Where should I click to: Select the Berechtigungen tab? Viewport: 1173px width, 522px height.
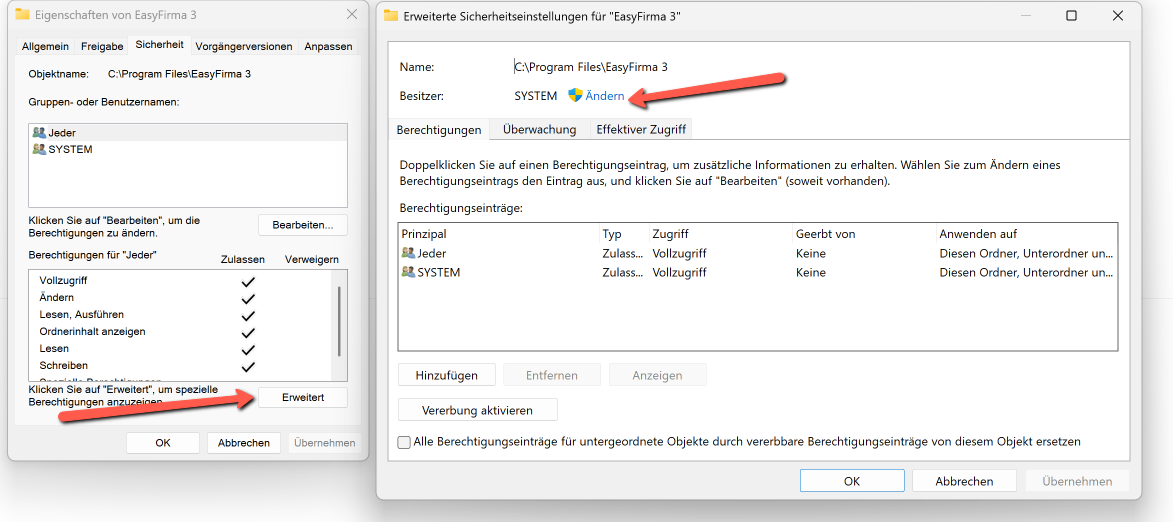pos(439,129)
